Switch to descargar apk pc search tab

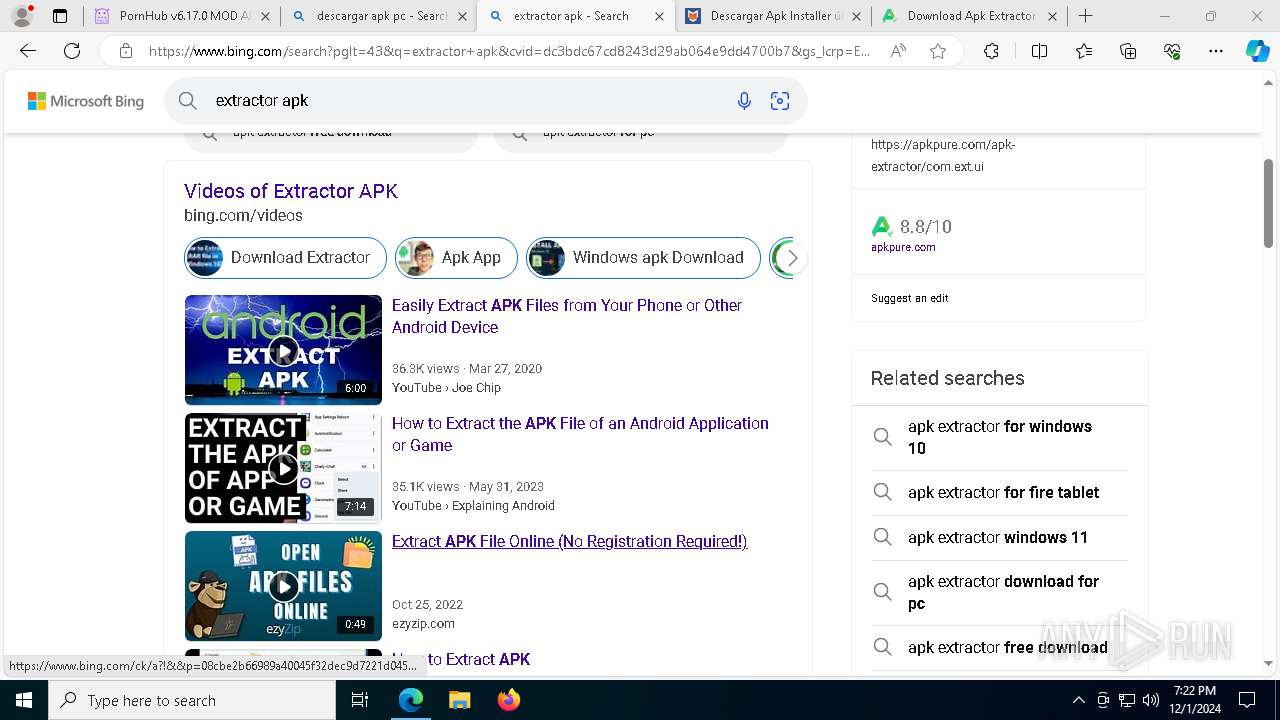point(378,16)
